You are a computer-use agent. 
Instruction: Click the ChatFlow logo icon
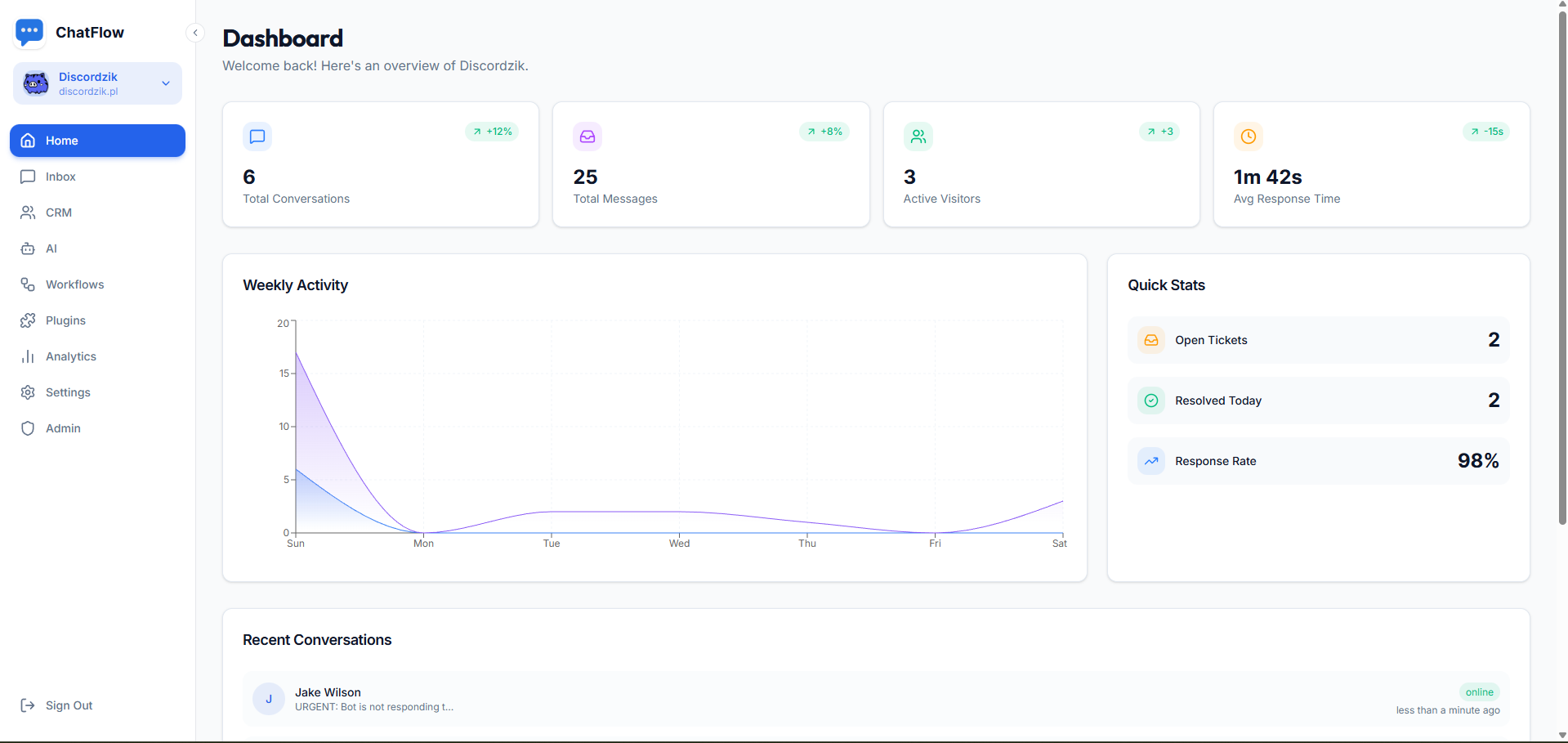pyautogui.click(x=29, y=33)
